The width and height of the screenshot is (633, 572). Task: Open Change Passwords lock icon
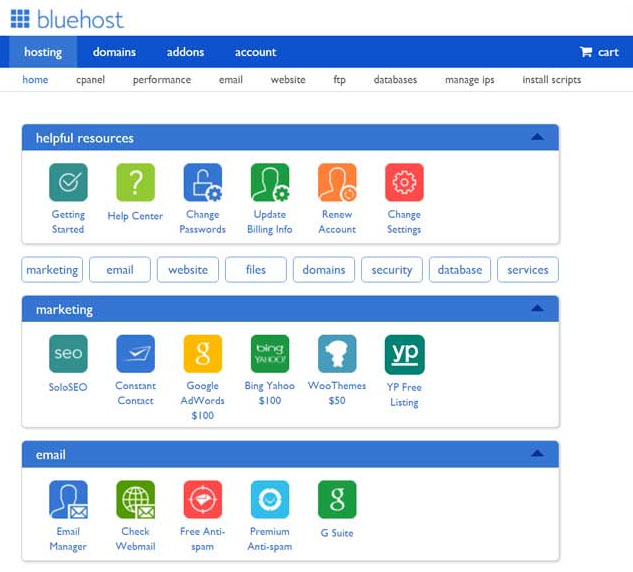click(203, 182)
